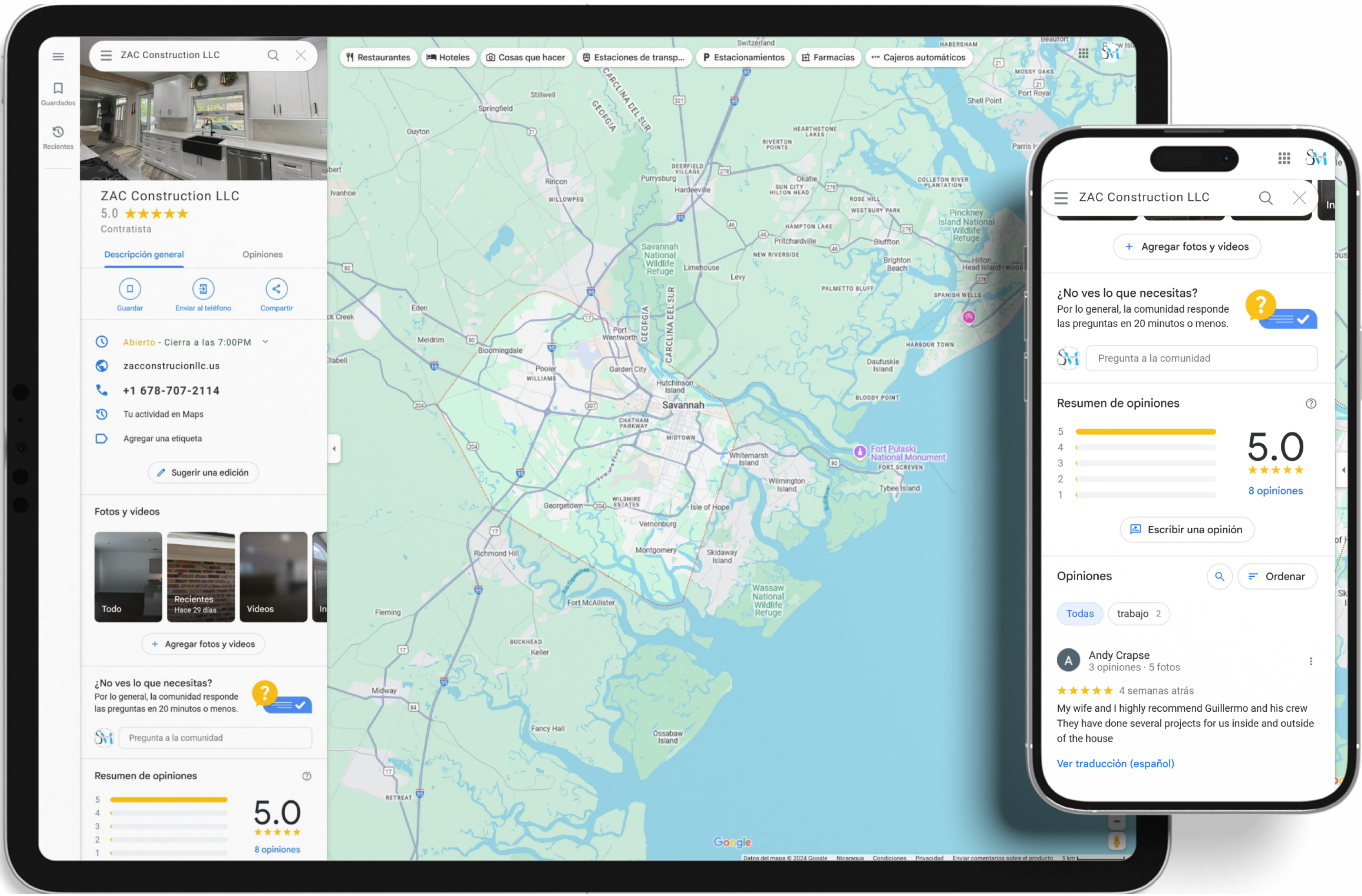1362x896 pixels.
Task: Select the Cosas que hacer chip
Action: tap(526, 58)
